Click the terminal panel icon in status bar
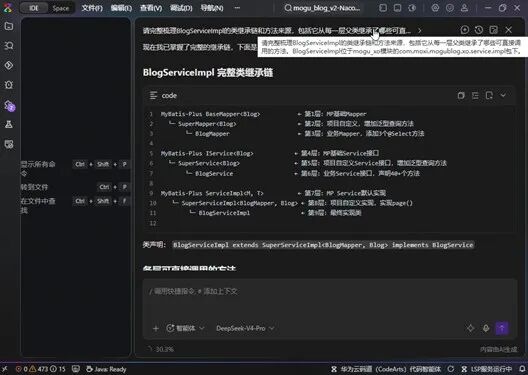 (76, 369)
